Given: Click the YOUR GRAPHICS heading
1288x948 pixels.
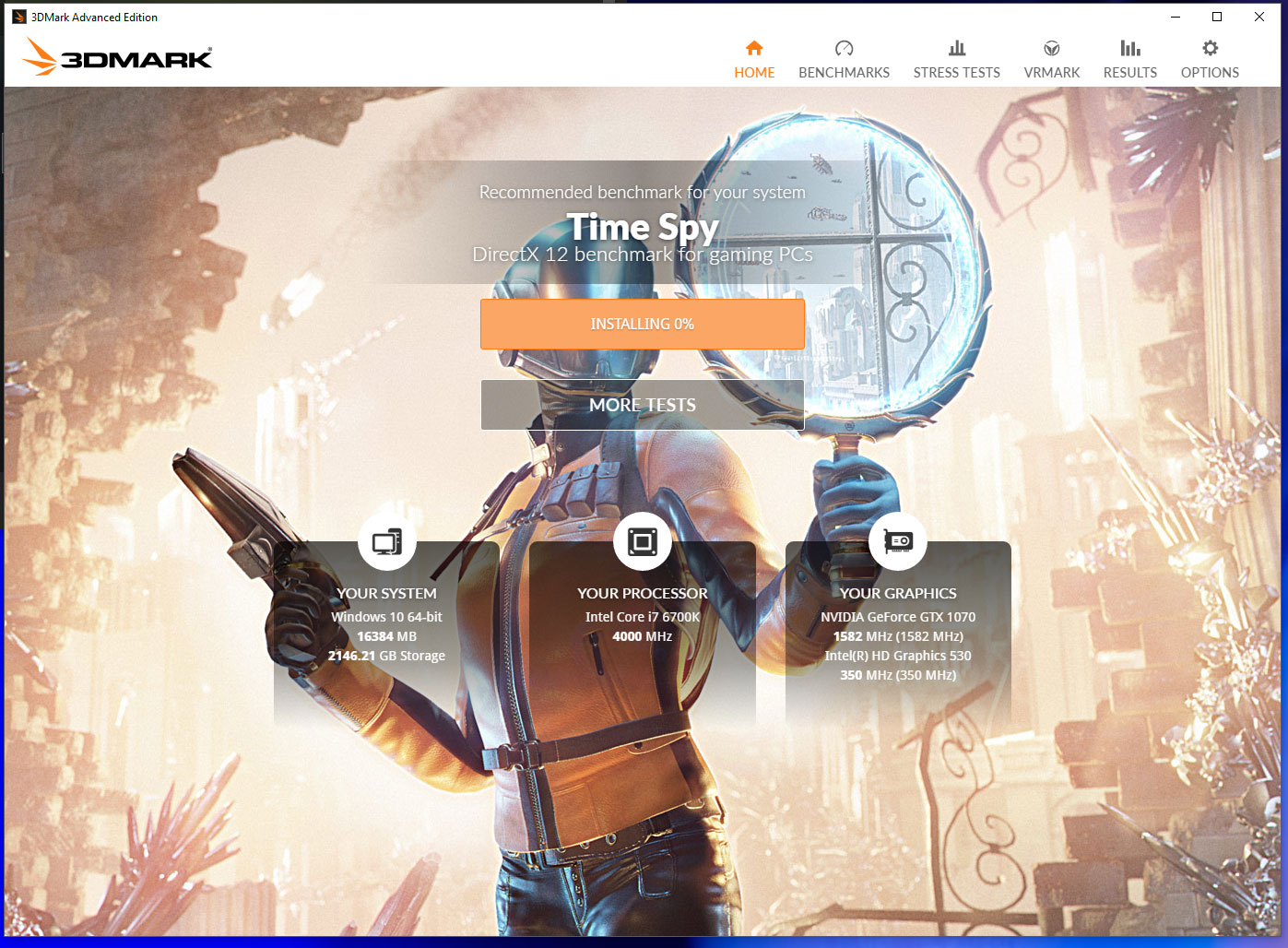Looking at the screenshot, I should point(898,594).
